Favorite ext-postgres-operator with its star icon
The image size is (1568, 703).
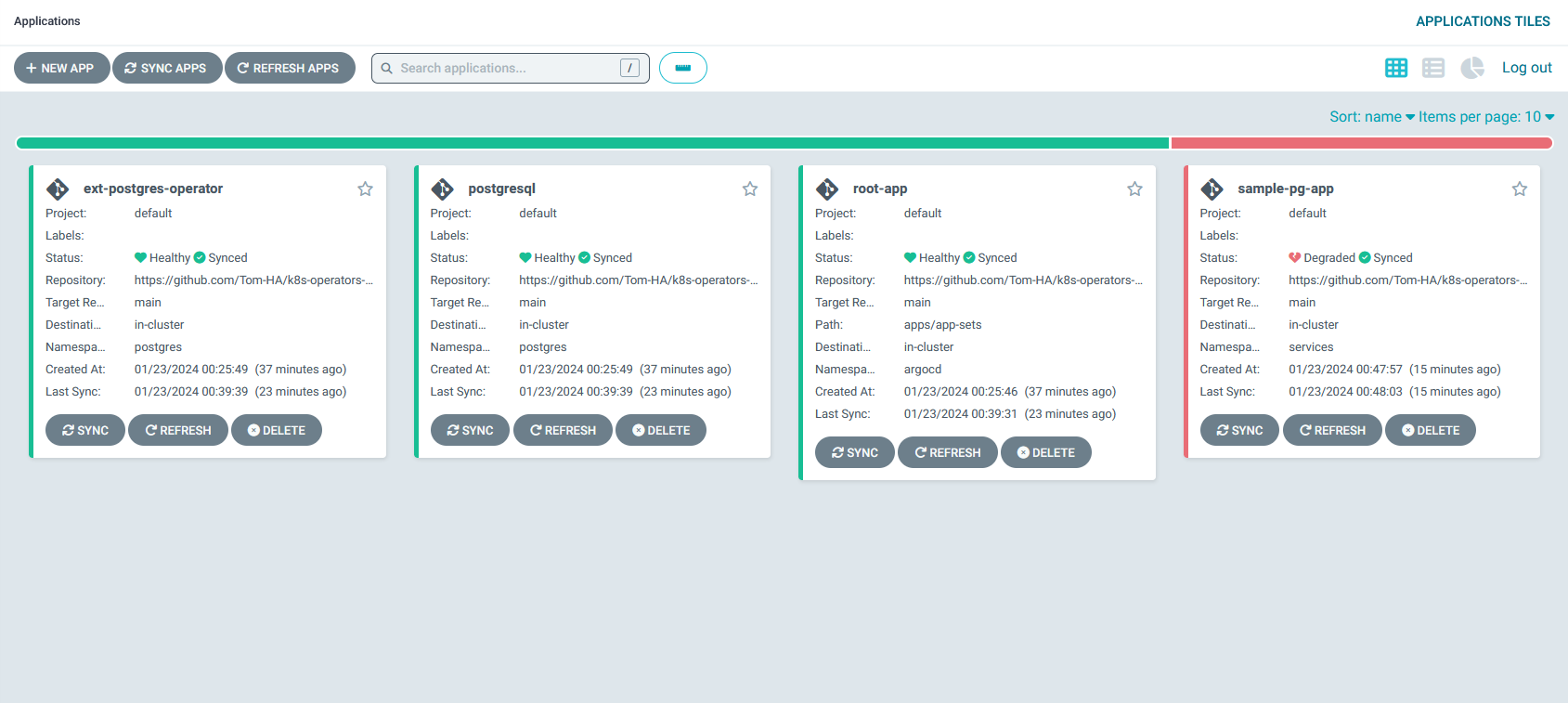365,189
